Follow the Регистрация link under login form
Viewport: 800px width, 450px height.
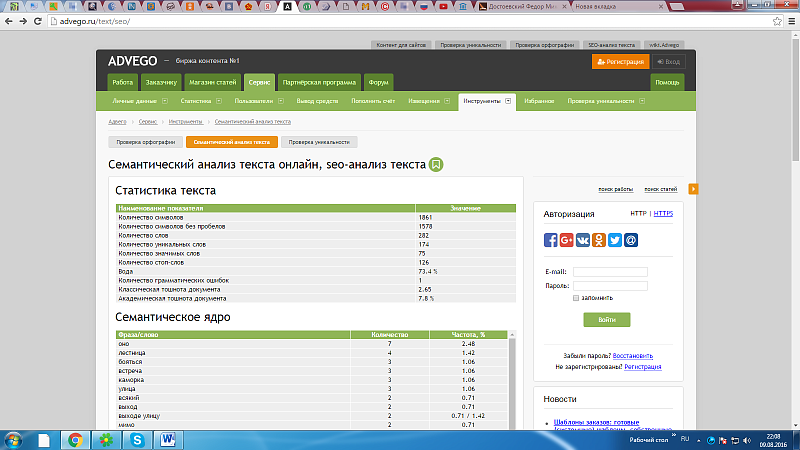tap(643, 367)
